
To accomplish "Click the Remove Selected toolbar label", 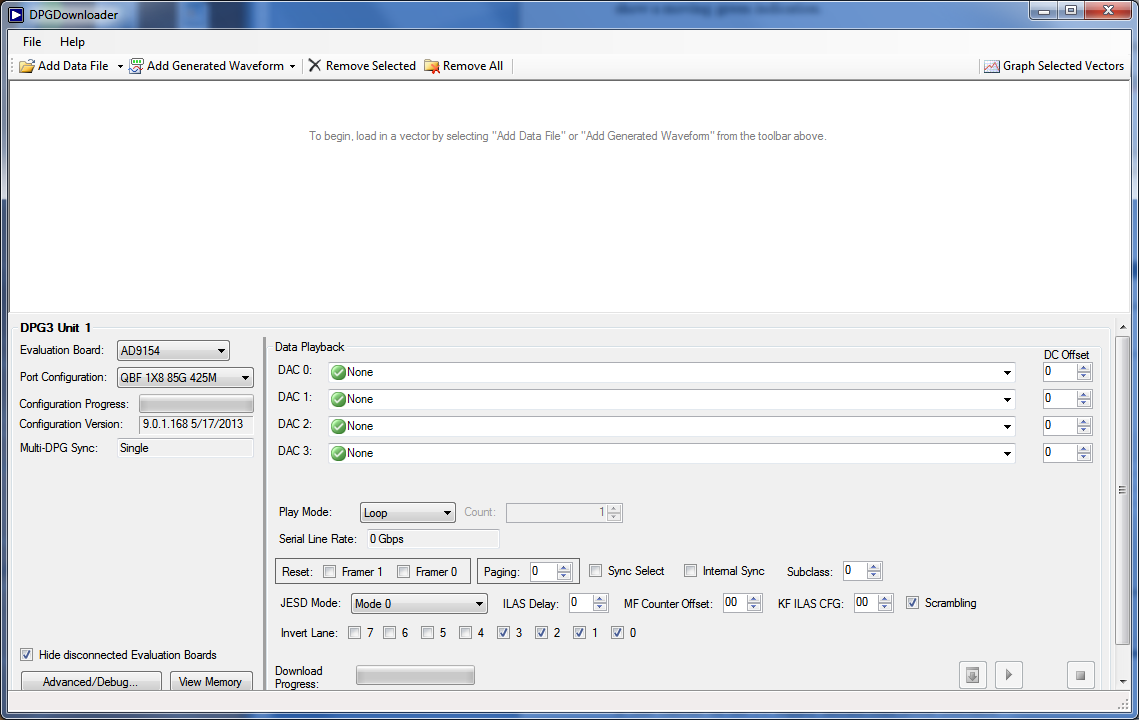I will tap(370, 66).
